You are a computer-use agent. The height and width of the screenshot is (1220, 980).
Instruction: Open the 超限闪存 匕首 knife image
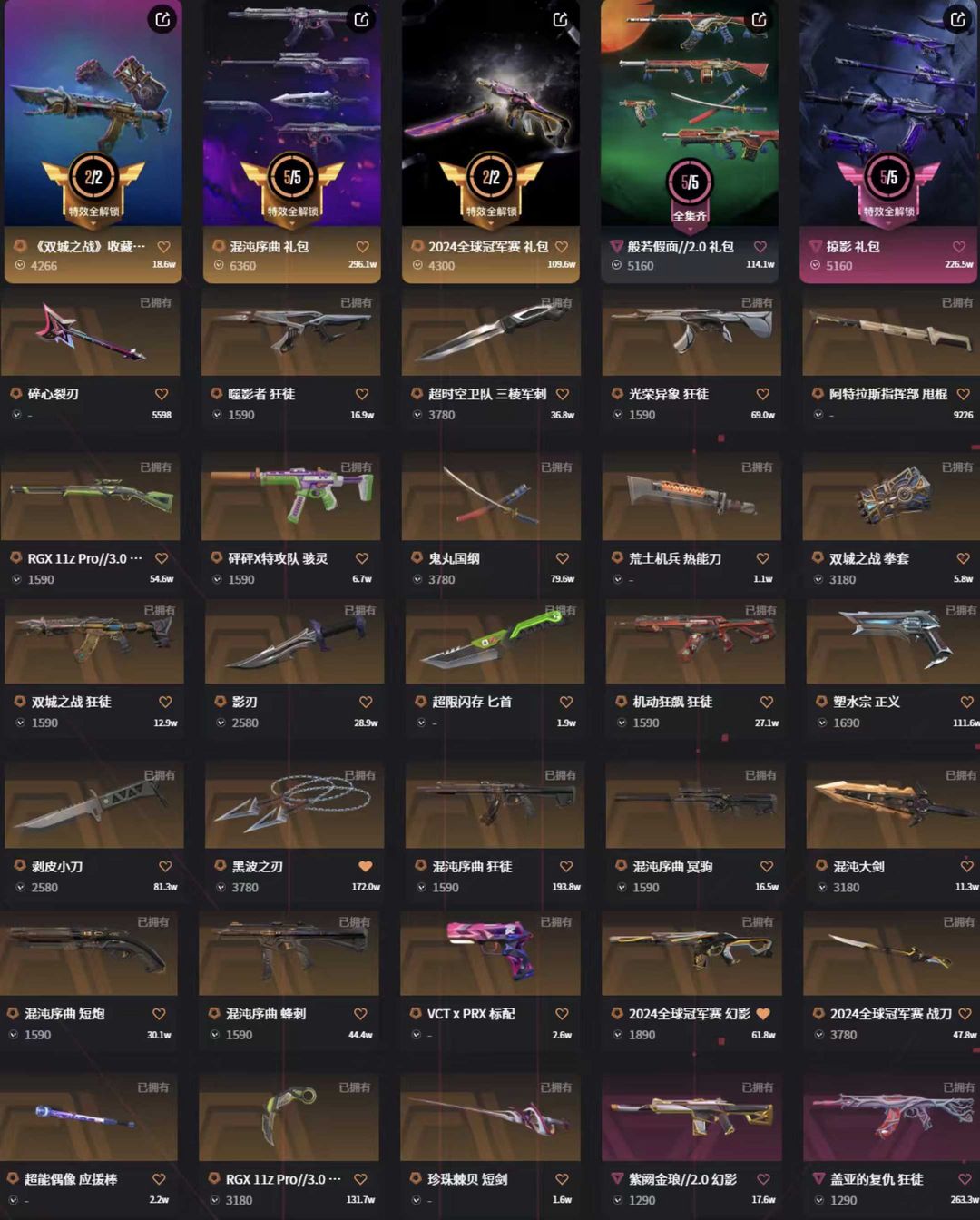494,643
